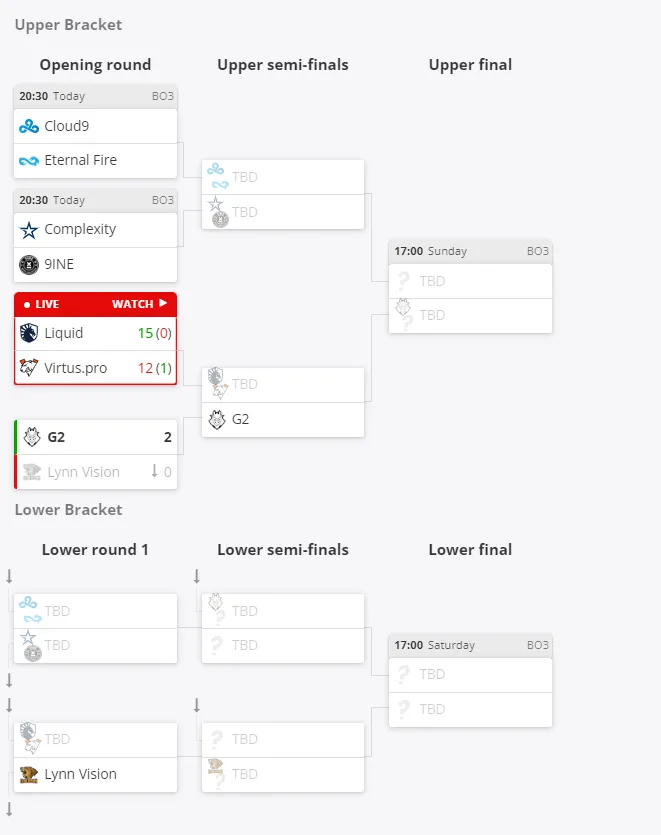Click the play arrow beside WATCH
This screenshot has height=835, width=661.
pyautogui.click(x=163, y=303)
